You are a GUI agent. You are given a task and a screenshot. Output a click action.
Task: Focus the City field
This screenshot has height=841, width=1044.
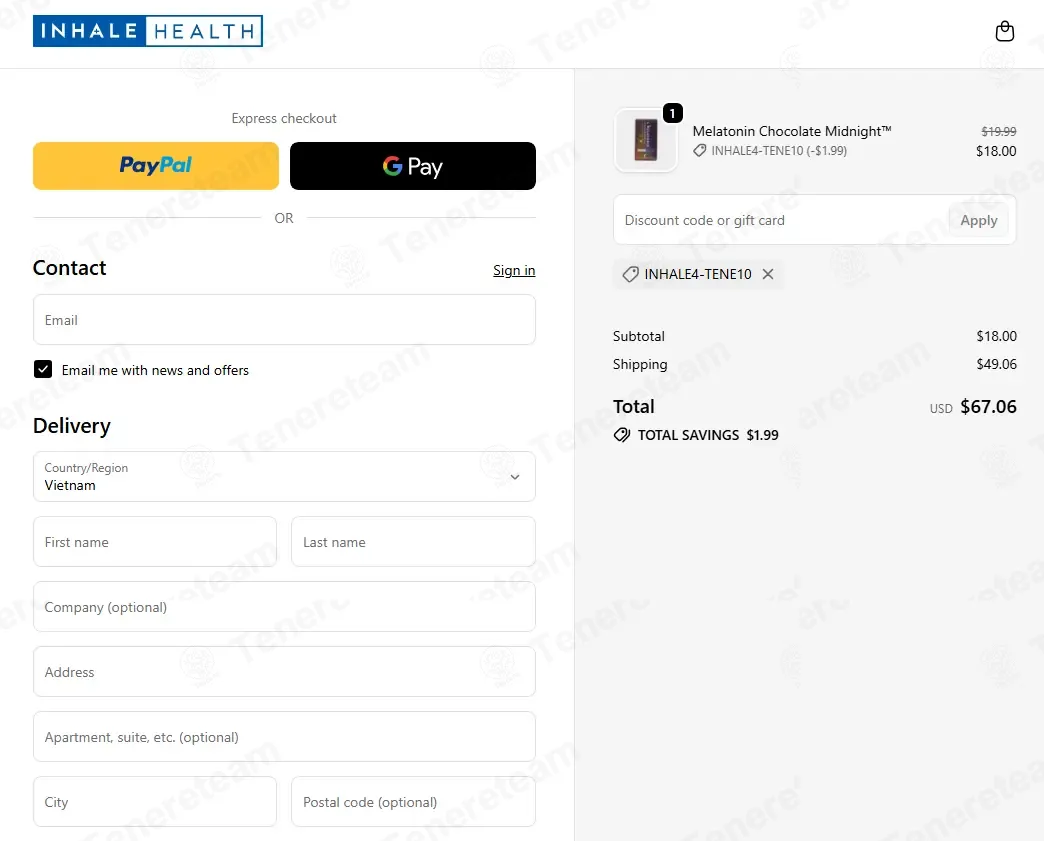(155, 802)
